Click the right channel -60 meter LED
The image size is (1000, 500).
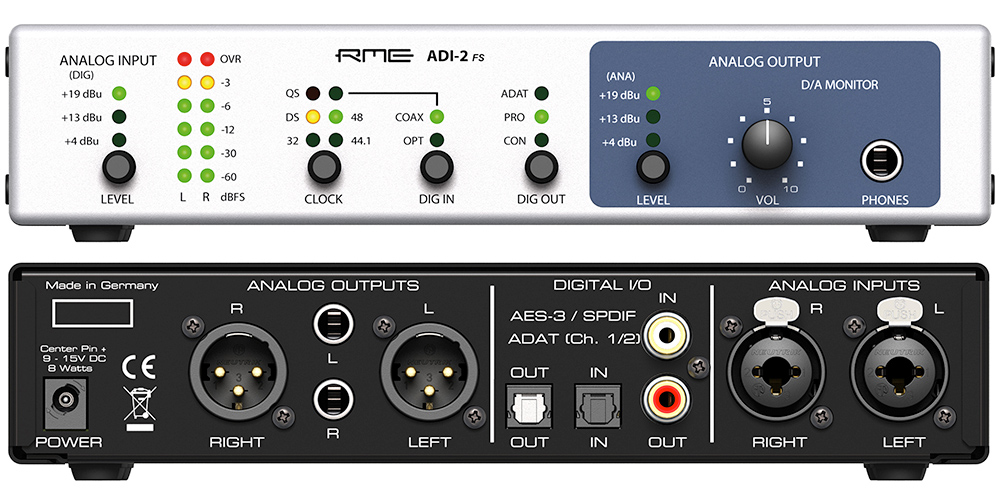tap(207, 175)
